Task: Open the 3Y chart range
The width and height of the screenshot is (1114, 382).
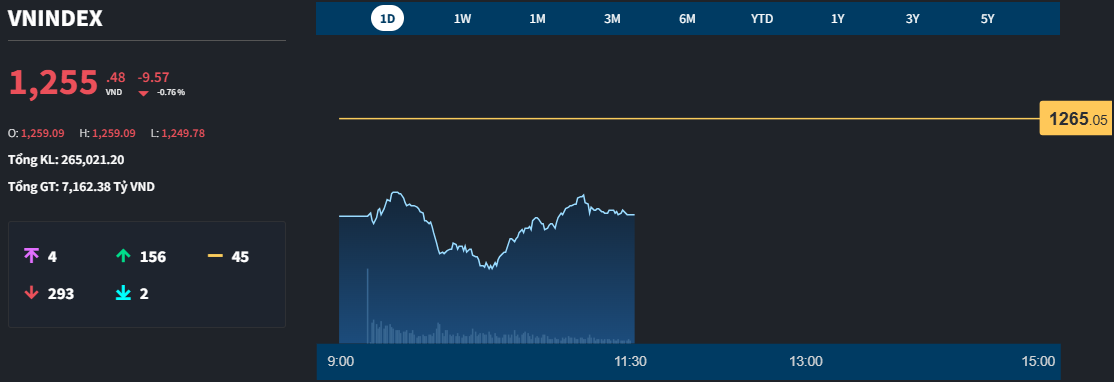Action: (912, 19)
